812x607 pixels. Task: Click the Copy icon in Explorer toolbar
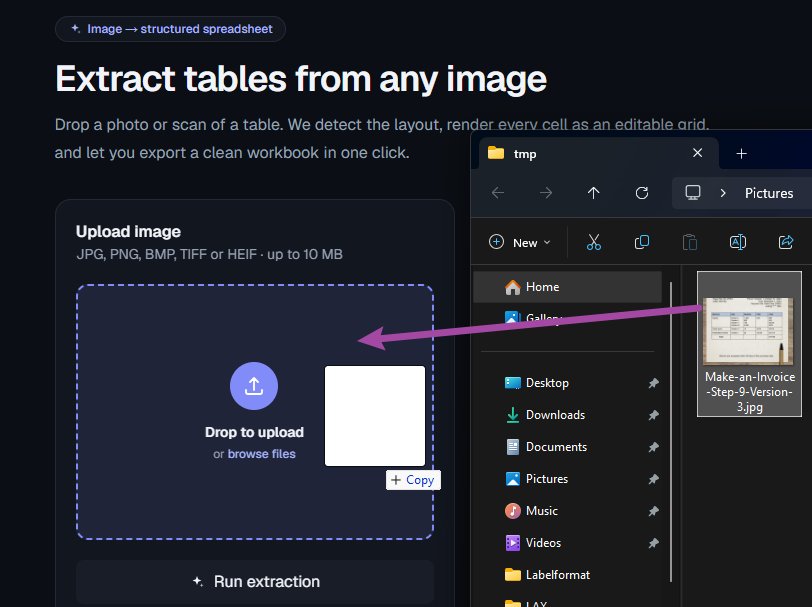(x=642, y=242)
